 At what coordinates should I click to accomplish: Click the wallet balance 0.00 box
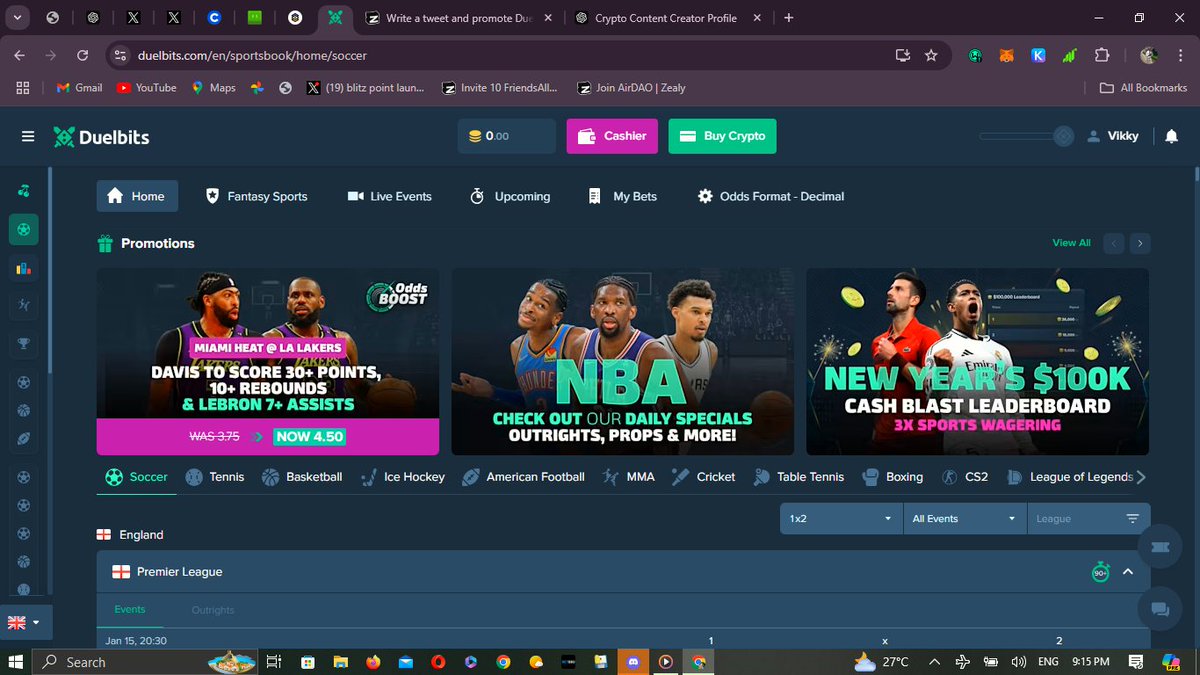[506, 136]
